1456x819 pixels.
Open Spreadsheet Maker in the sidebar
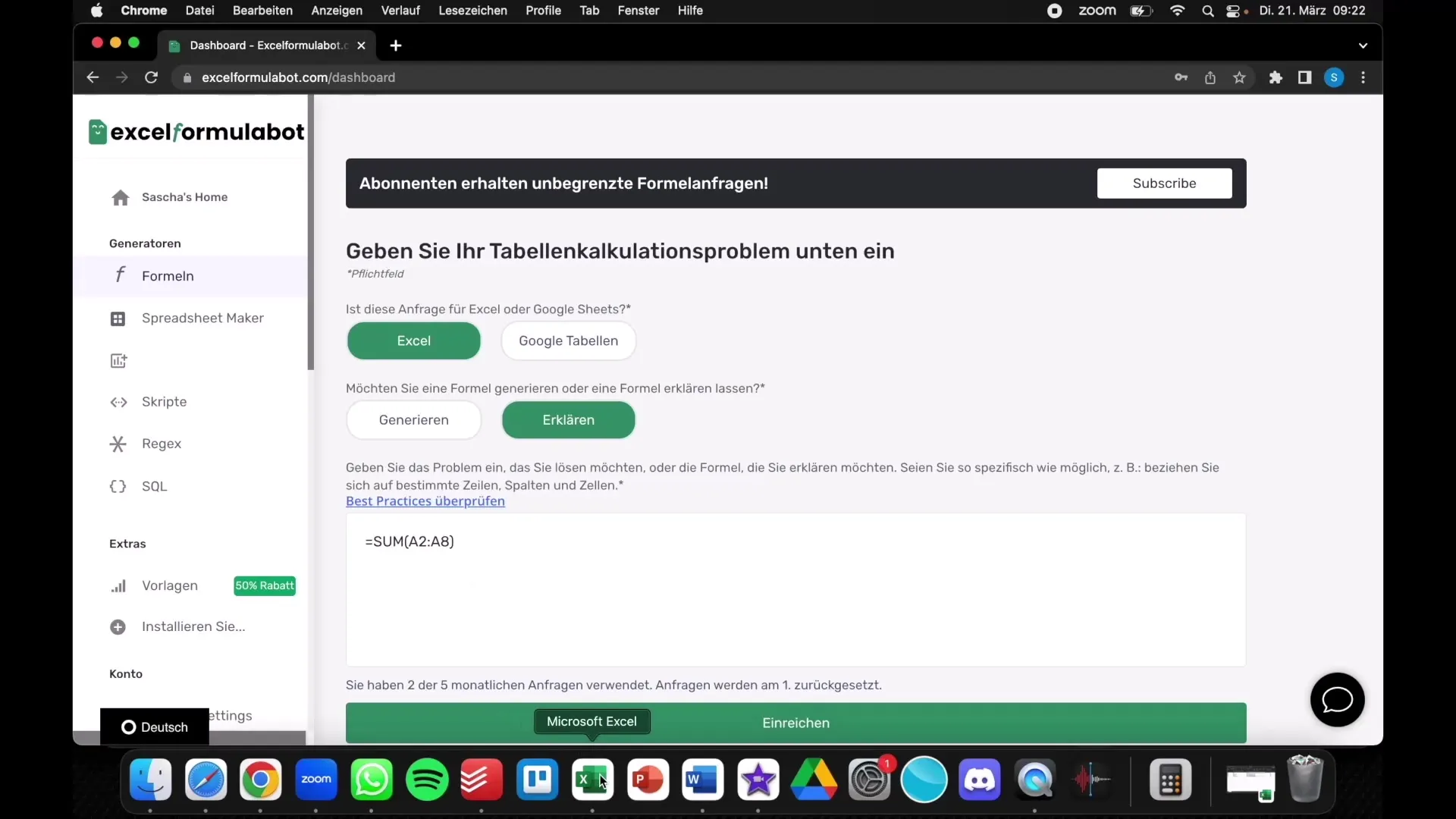[x=187, y=318]
